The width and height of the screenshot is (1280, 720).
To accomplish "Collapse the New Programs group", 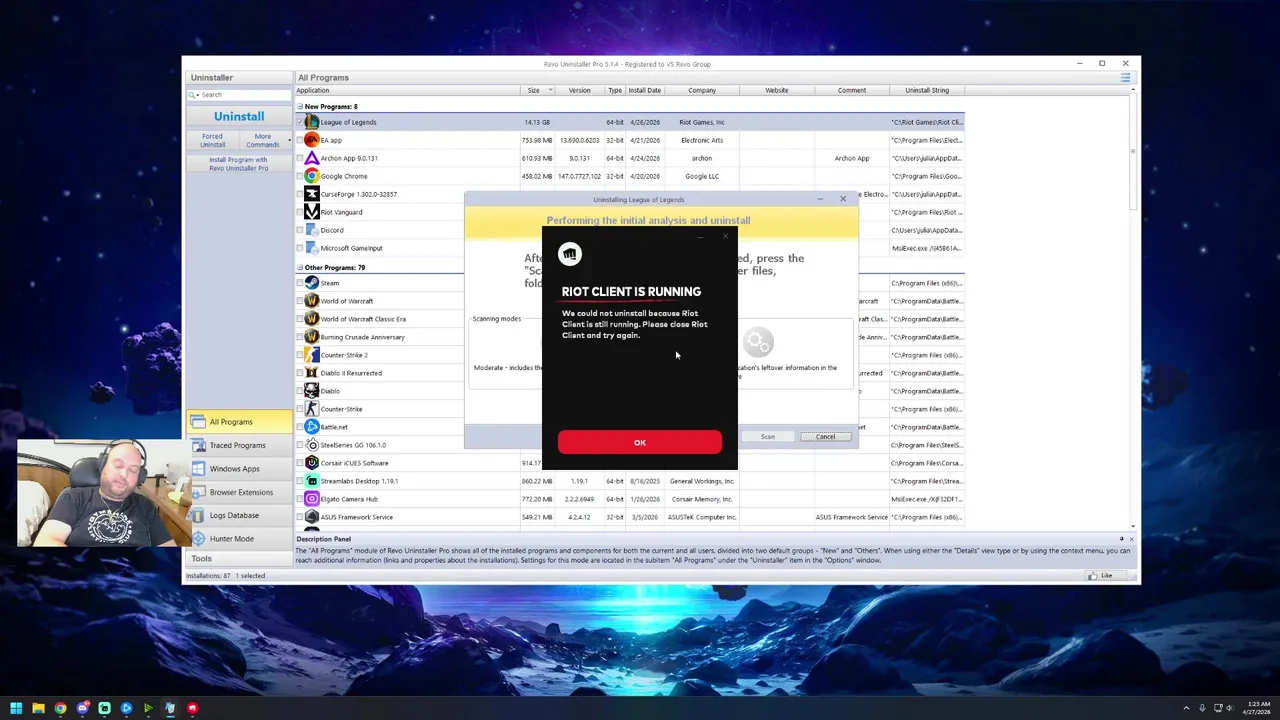I will click(x=299, y=106).
